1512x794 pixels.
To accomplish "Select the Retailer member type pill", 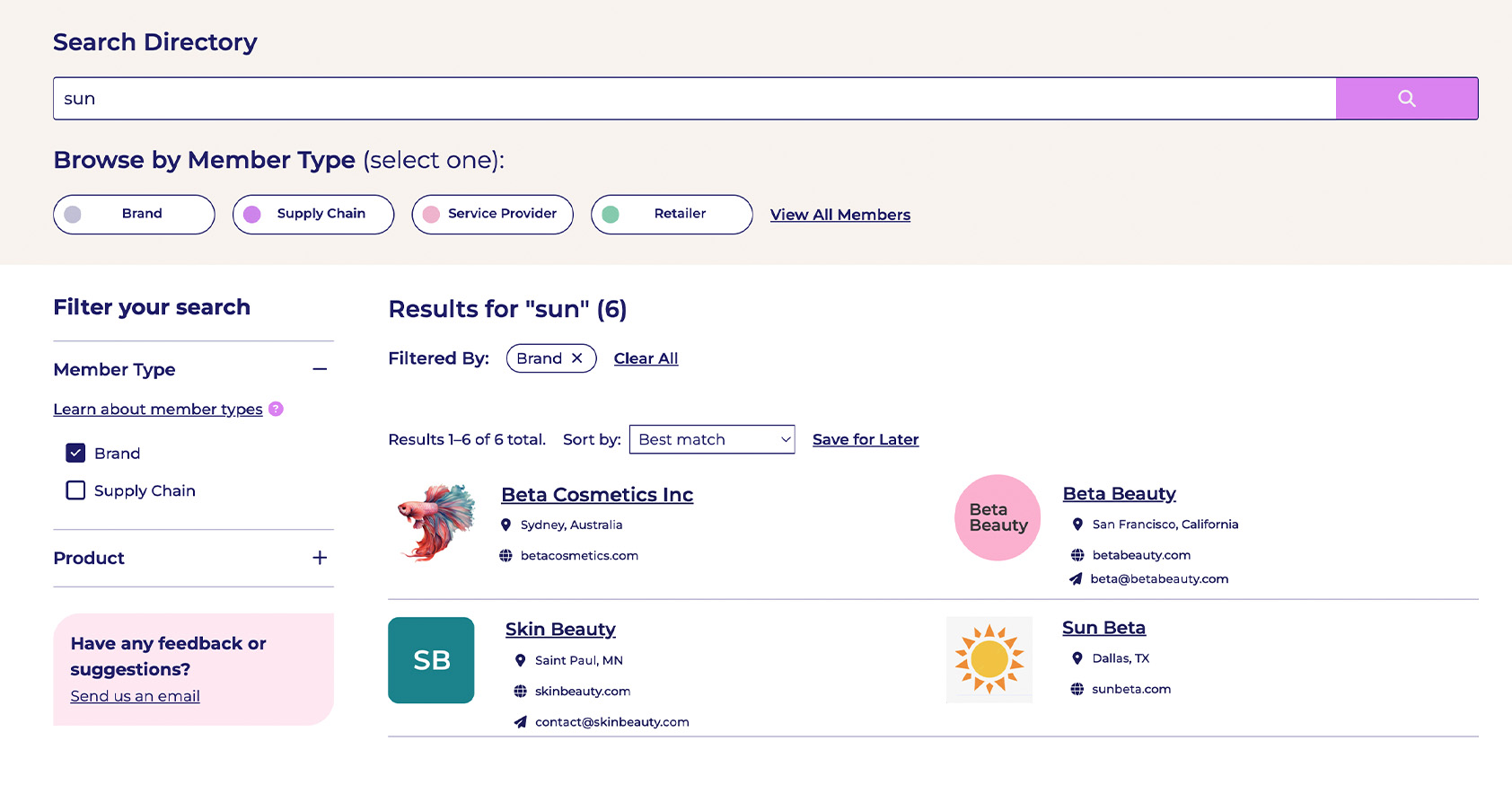I will (x=671, y=215).
